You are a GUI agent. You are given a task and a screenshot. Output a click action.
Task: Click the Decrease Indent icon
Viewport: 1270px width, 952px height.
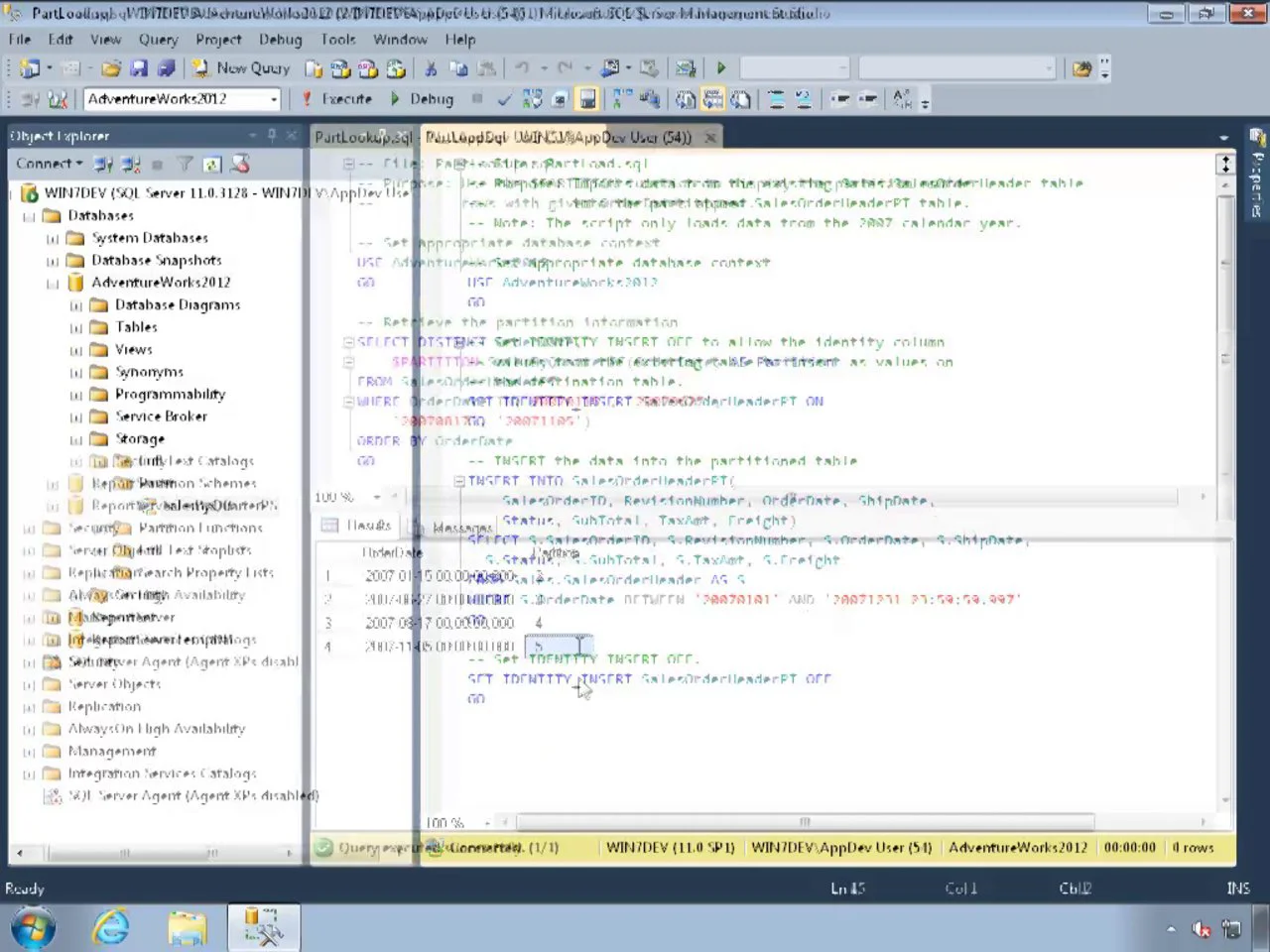(840, 99)
